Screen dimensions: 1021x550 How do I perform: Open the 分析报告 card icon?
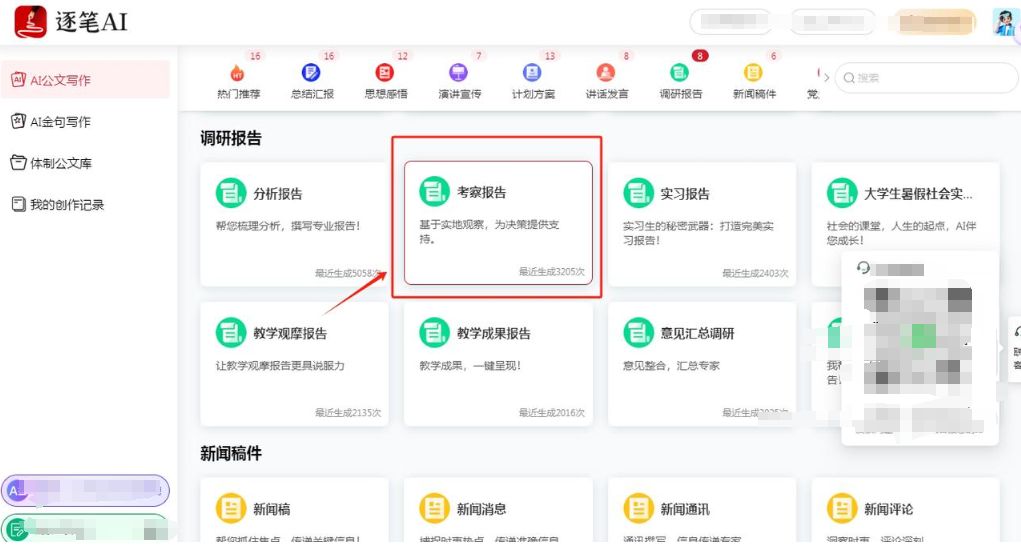pos(231,193)
